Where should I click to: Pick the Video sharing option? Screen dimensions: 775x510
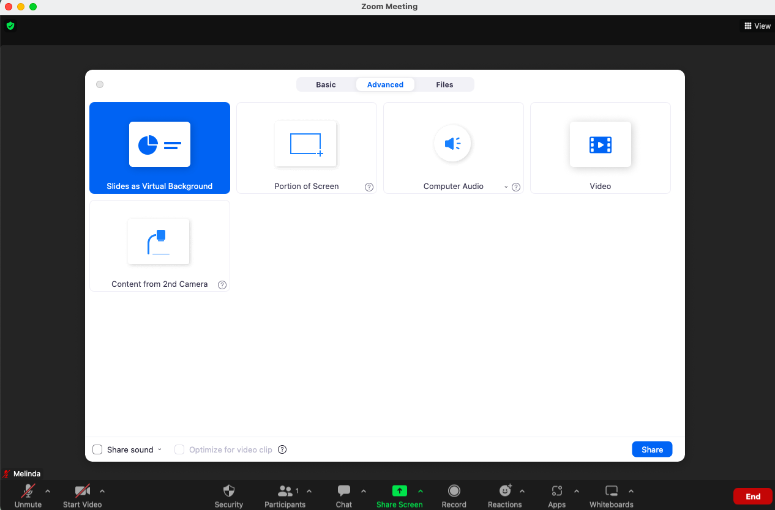coord(600,148)
